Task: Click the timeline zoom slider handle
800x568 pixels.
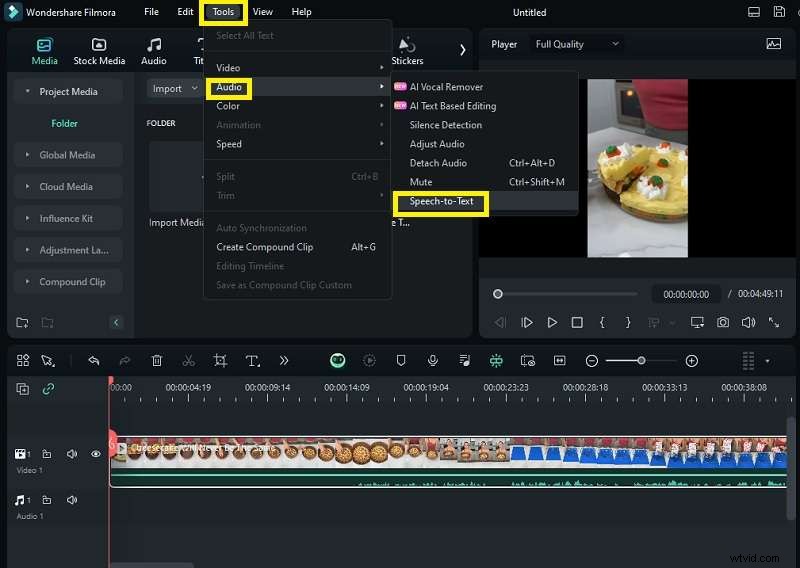Action: coord(641,361)
